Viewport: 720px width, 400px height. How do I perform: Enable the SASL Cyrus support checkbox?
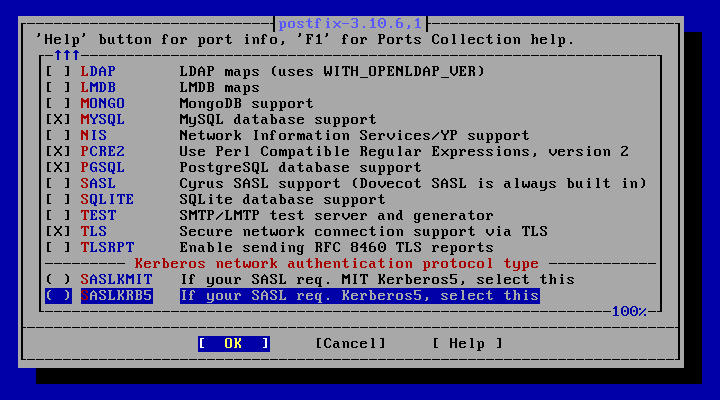[58, 184]
